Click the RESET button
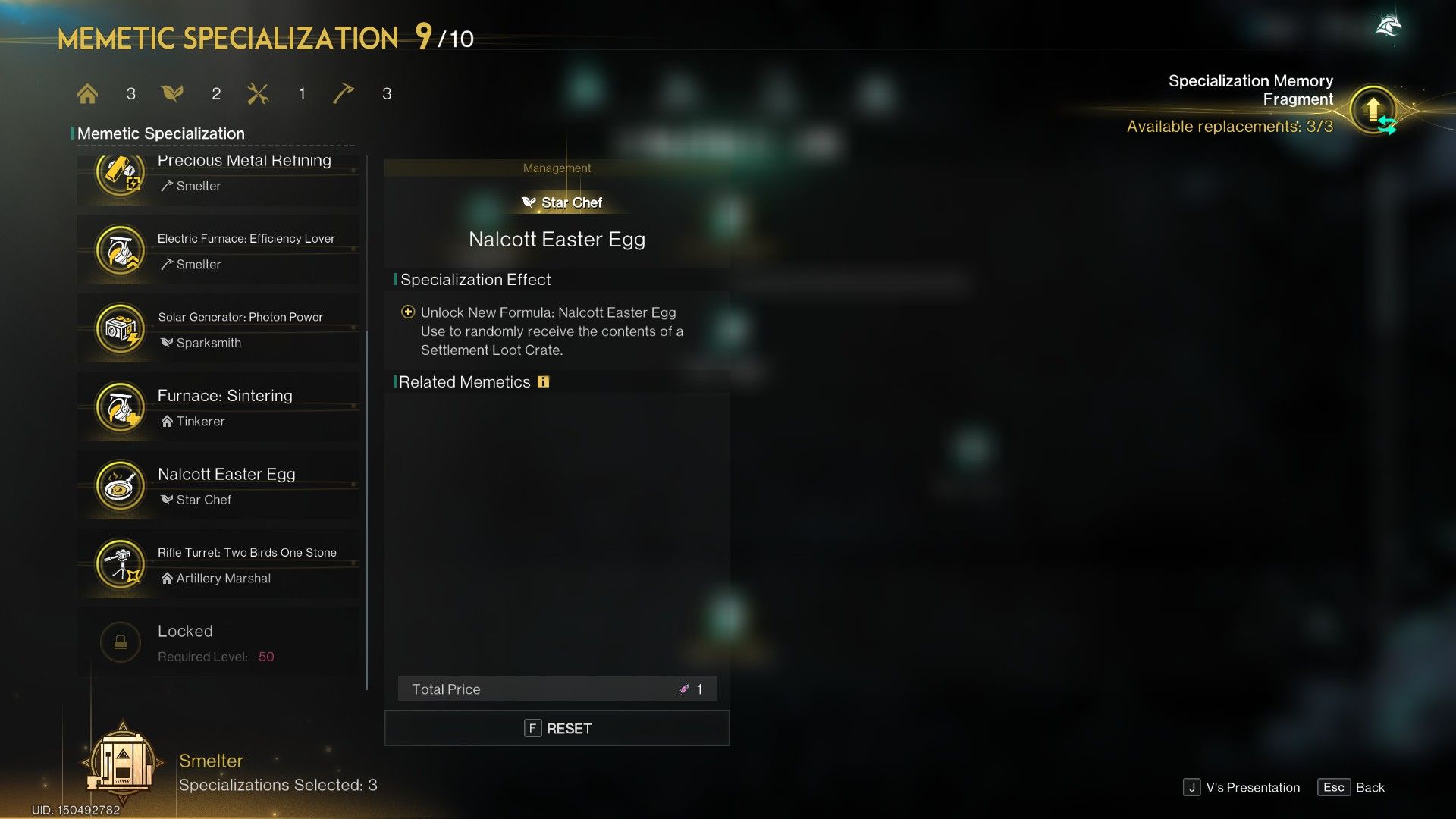1456x819 pixels. (x=557, y=728)
